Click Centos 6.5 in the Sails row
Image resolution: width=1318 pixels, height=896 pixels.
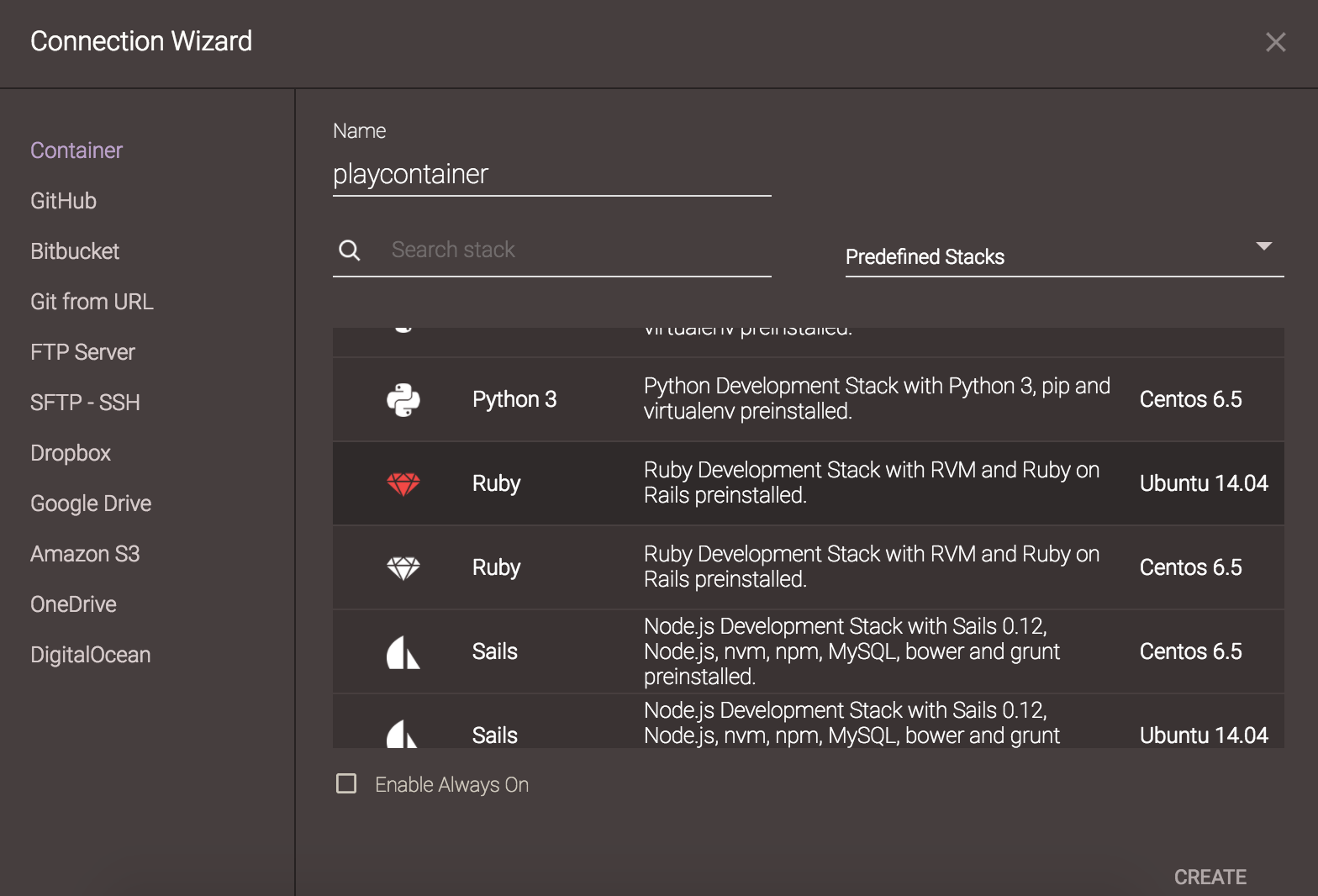(x=1190, y=651)
